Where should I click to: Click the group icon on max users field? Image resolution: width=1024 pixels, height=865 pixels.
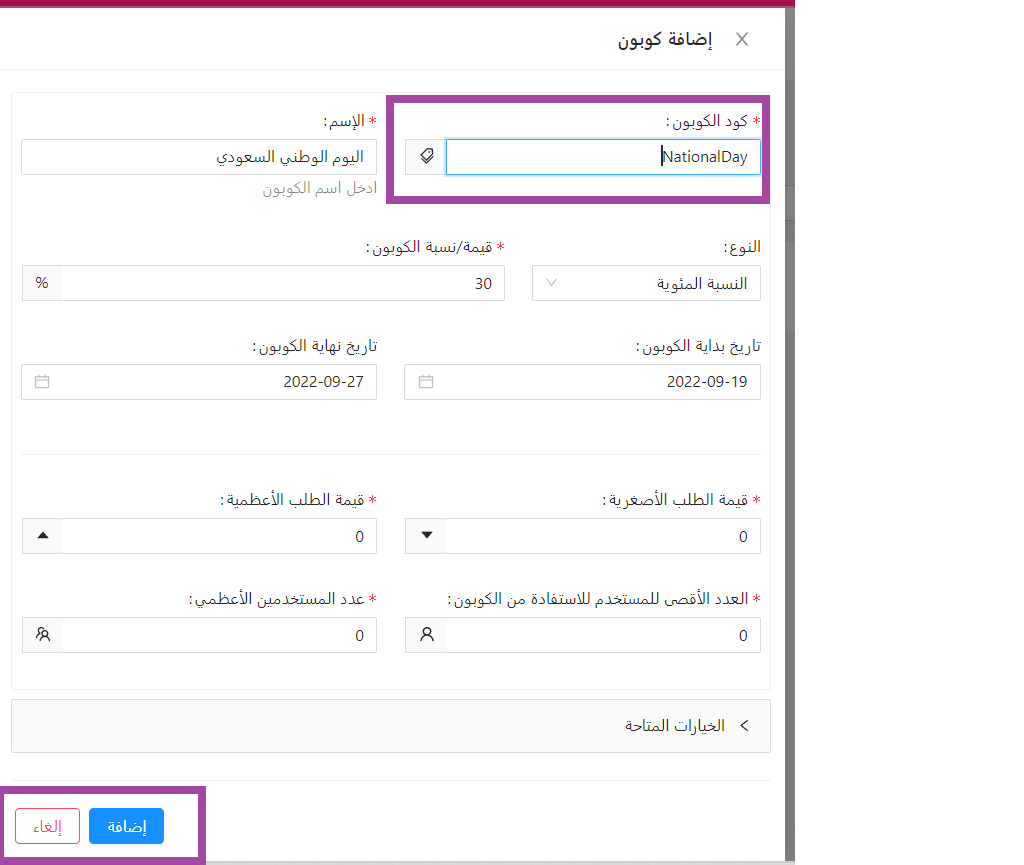pos(42,635)
